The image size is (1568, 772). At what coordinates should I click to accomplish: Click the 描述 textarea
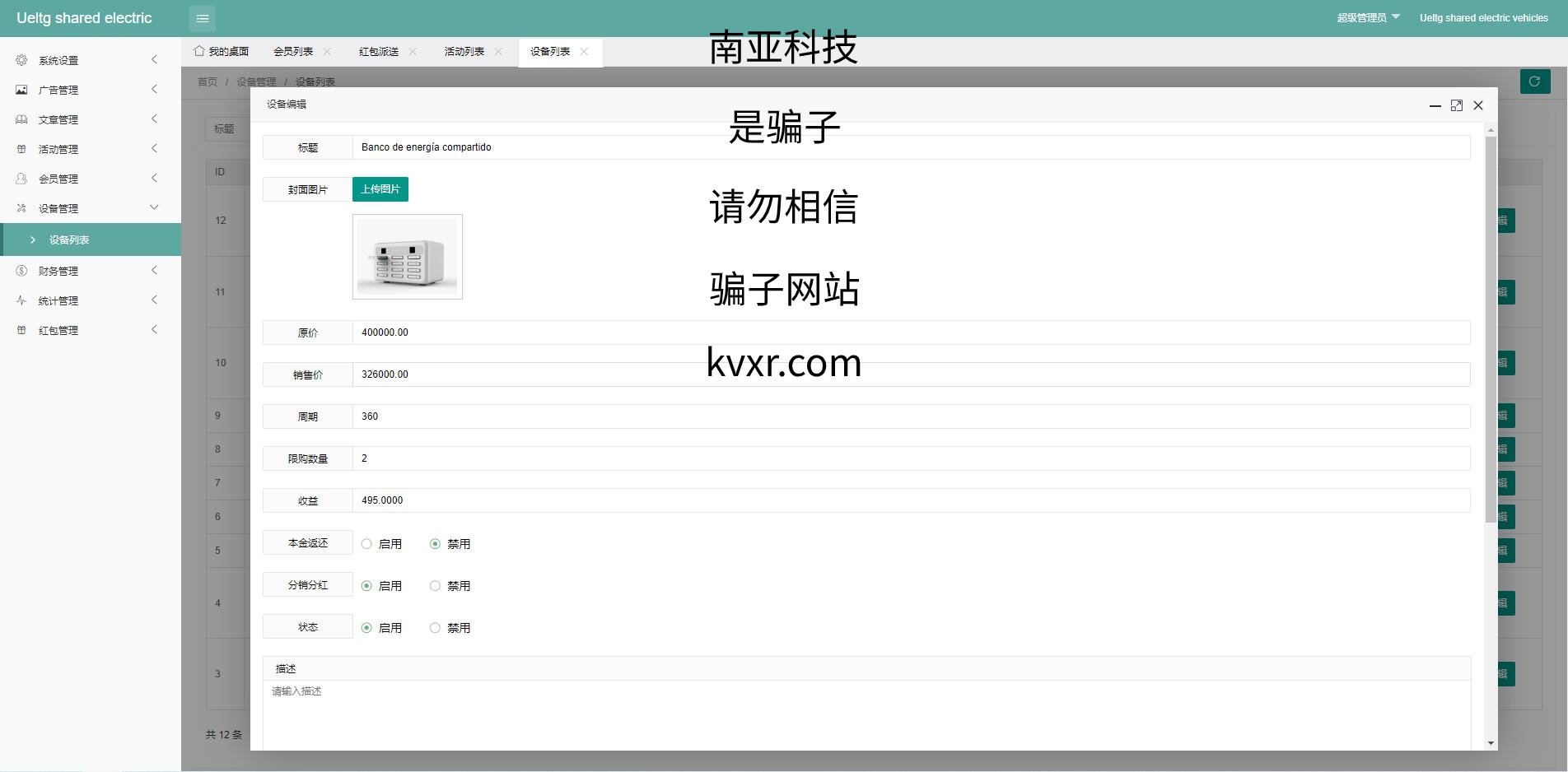tap(866, 714)
